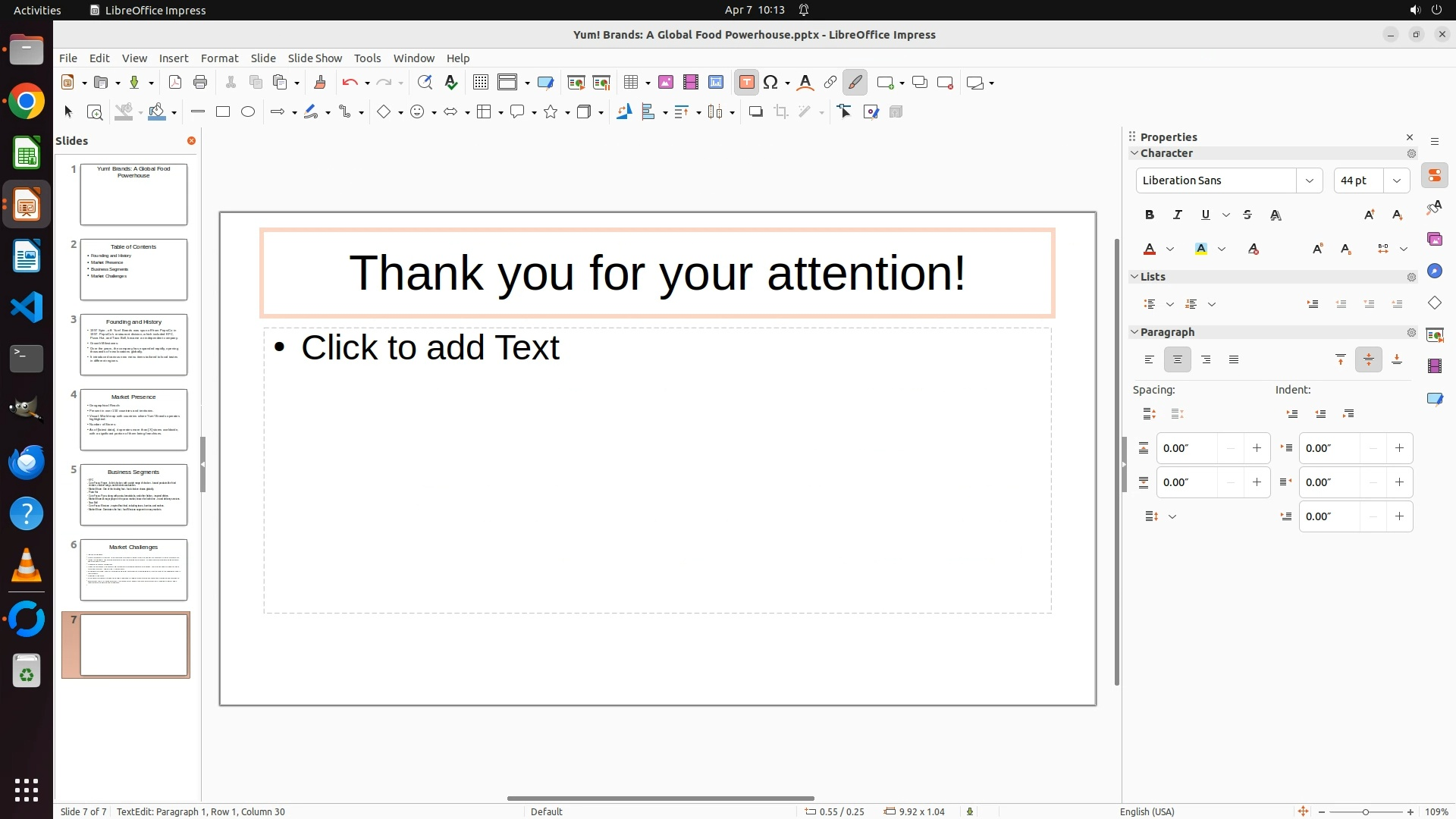Increase the above paragraph spacing value

point(1257,448)
